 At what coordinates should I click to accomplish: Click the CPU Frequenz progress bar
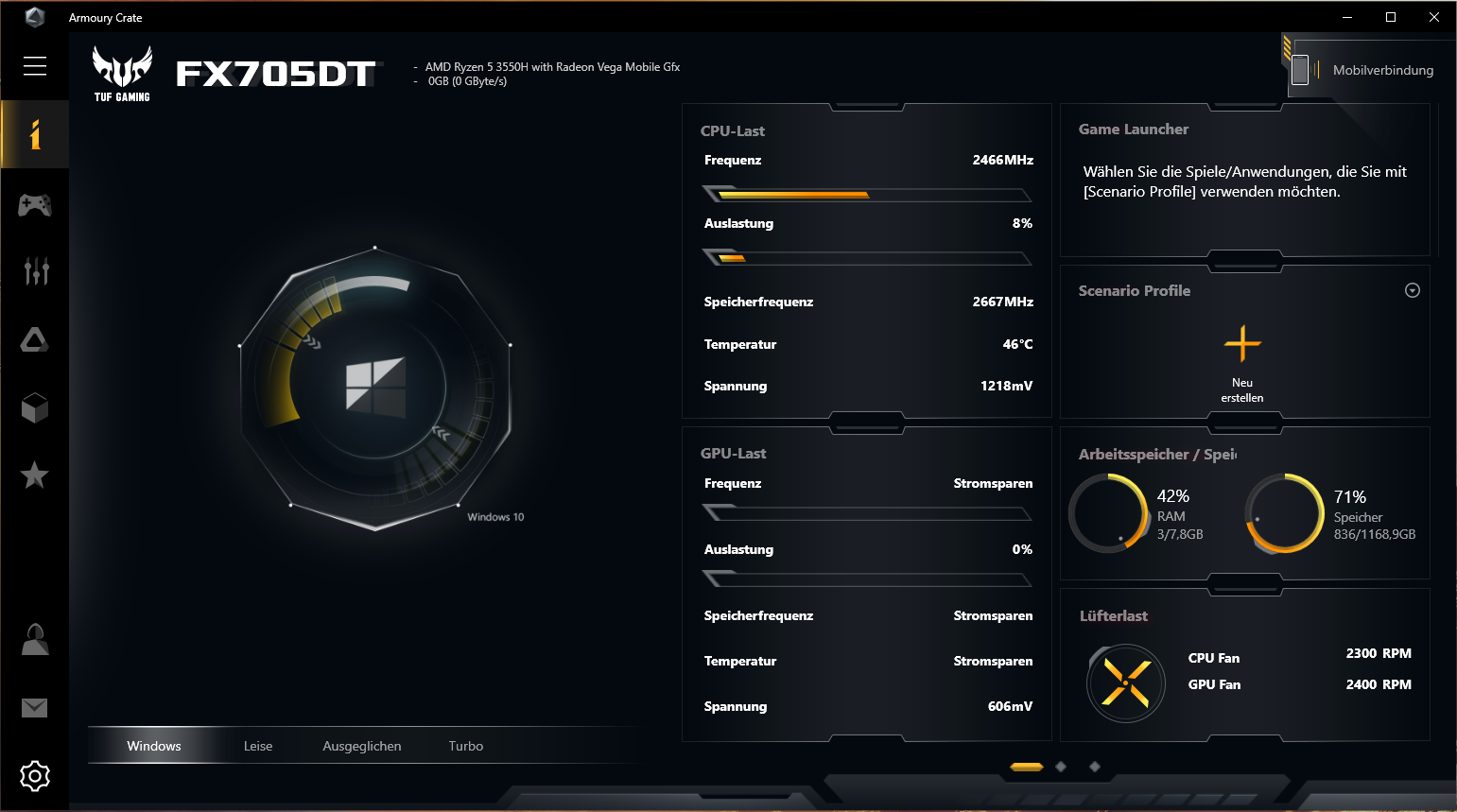pyautogui.click(x=867, y=195)
